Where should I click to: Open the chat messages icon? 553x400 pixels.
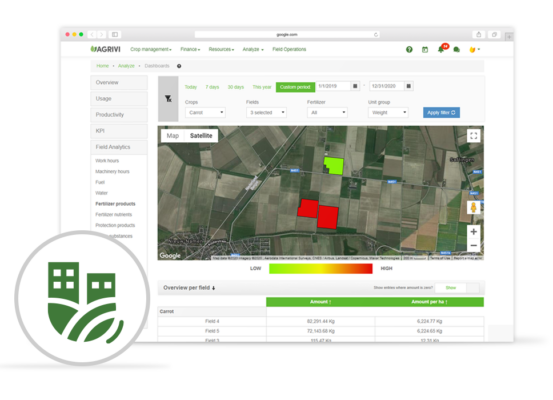456,50
